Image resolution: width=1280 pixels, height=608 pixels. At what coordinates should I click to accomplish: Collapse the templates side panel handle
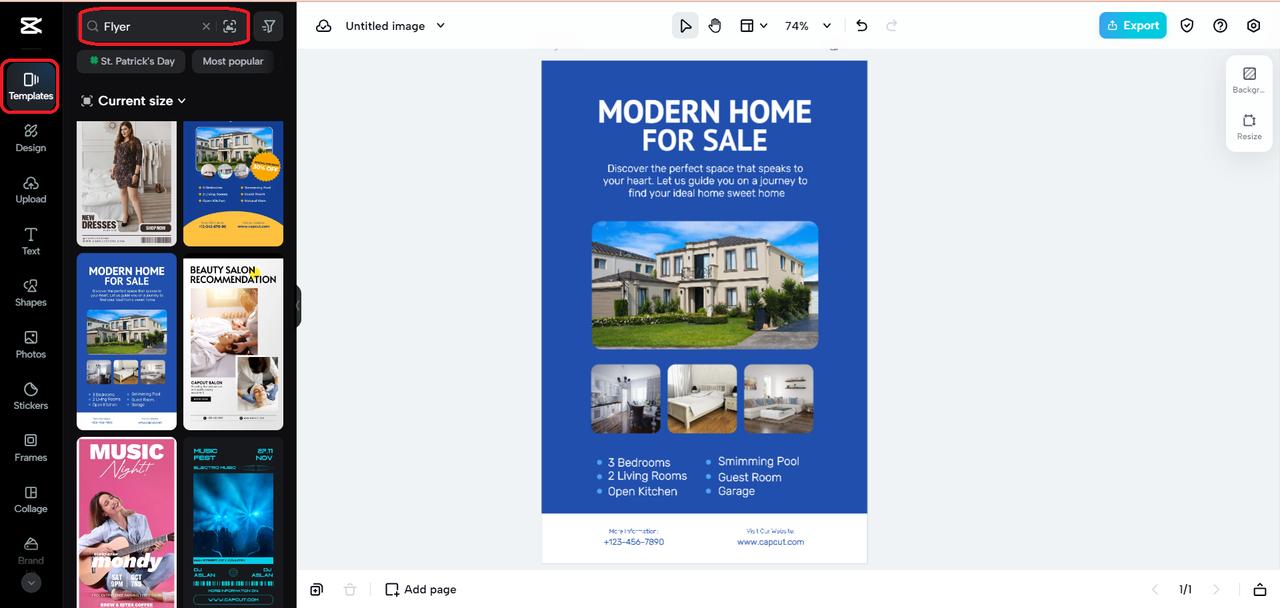[x=298, y=306]
